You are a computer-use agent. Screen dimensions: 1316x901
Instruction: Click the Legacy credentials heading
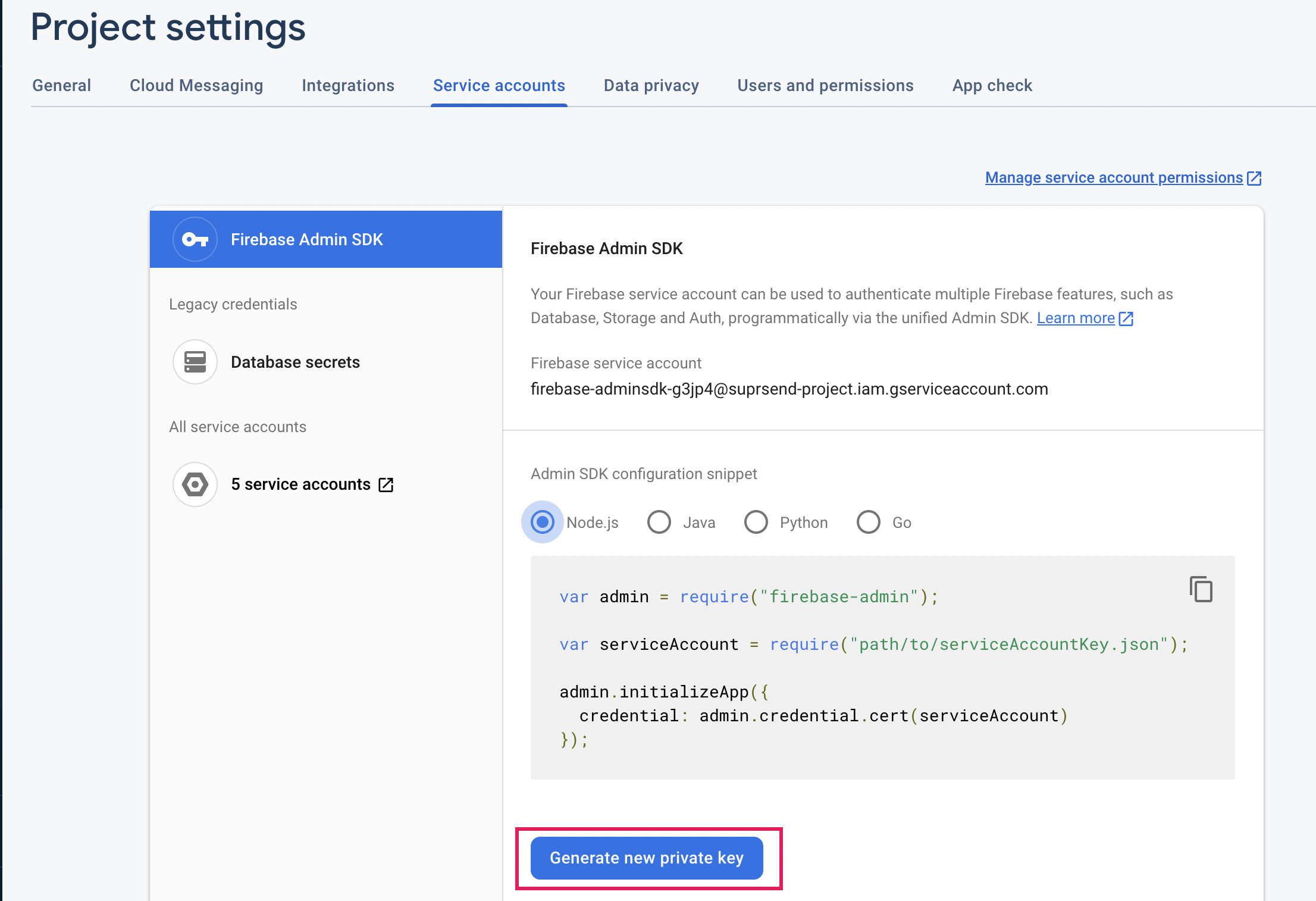233,304
